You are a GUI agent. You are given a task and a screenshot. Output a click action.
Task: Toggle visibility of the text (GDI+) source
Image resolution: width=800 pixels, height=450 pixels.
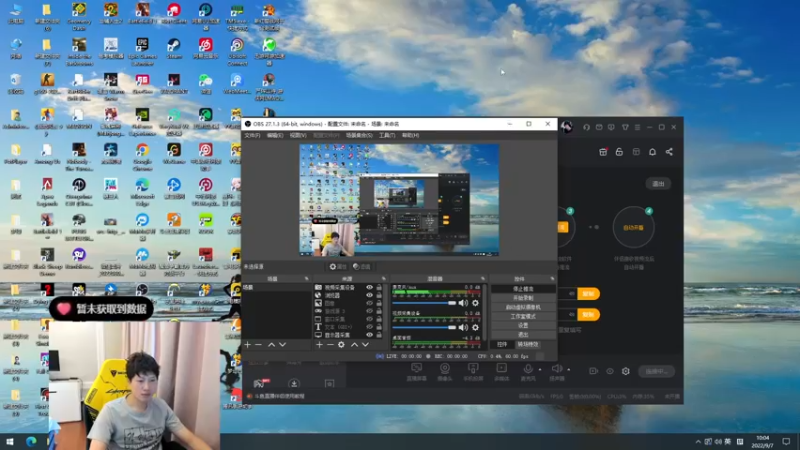click(369, 327)
